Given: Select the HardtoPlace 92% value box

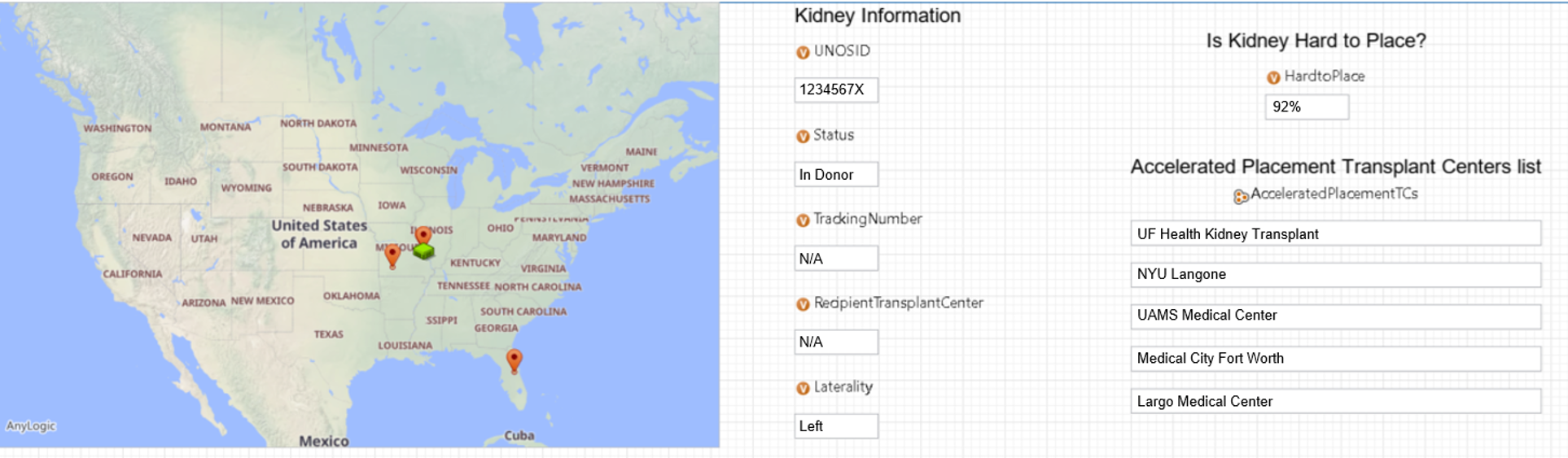Looking at the screenshot, I should pyautogui.click(x=1306, y=107).
